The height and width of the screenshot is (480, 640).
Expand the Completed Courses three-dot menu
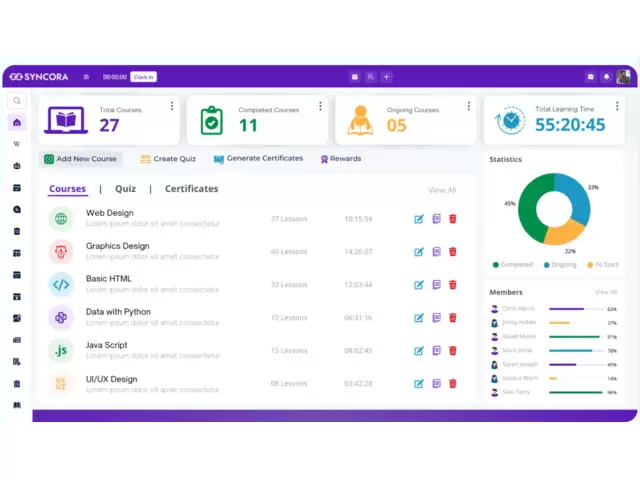(320, 106)
